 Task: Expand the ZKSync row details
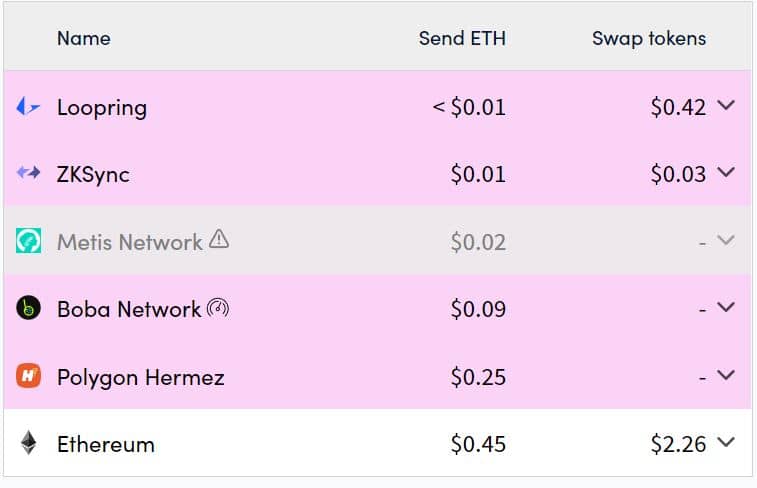(727, 173)
